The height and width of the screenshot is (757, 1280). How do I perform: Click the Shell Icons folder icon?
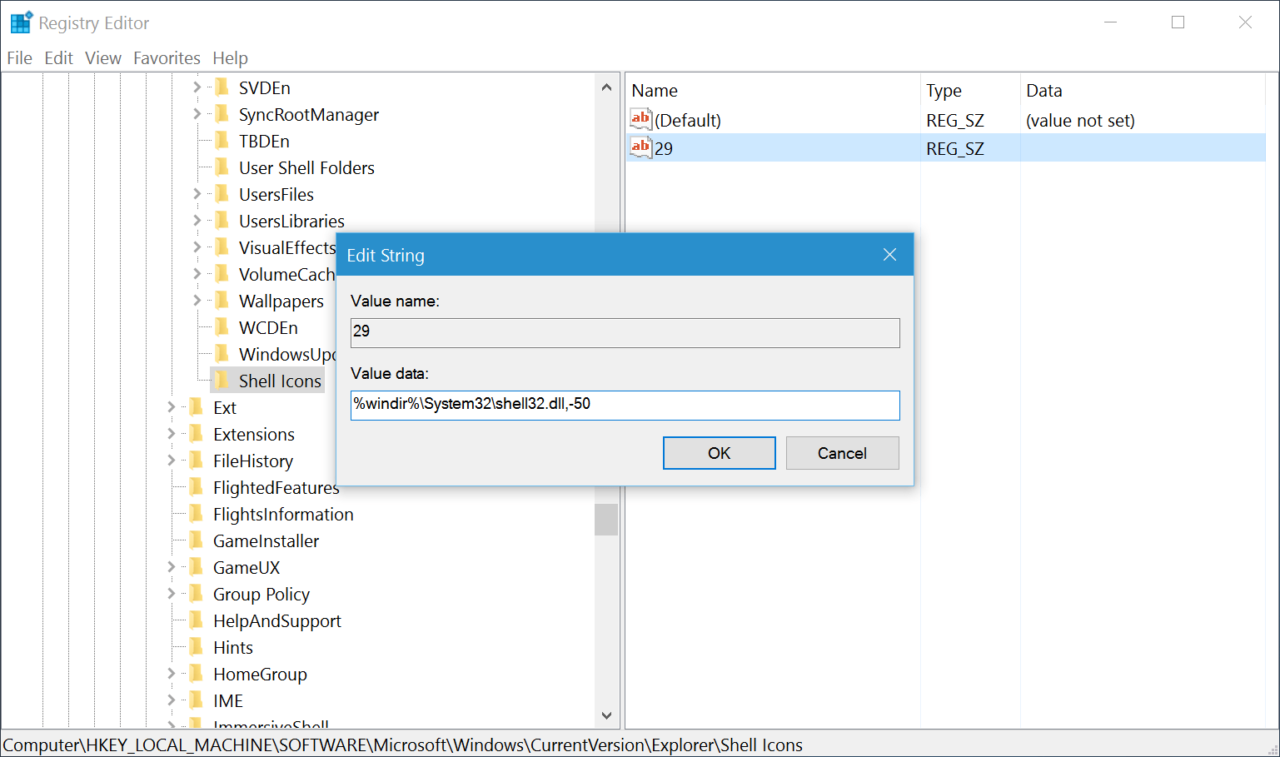tap(222, 380)
